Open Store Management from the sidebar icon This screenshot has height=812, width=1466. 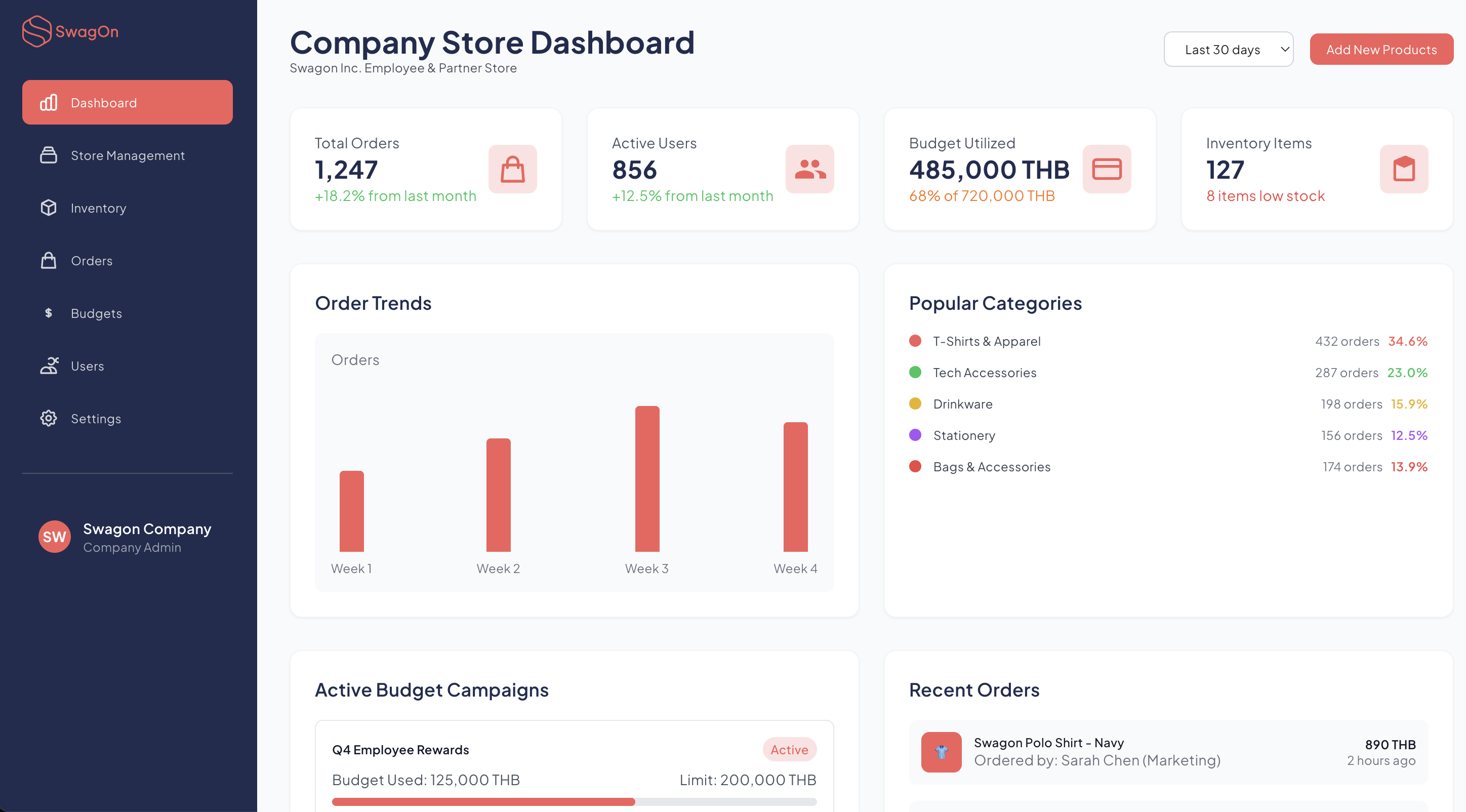tap(49, 155)
